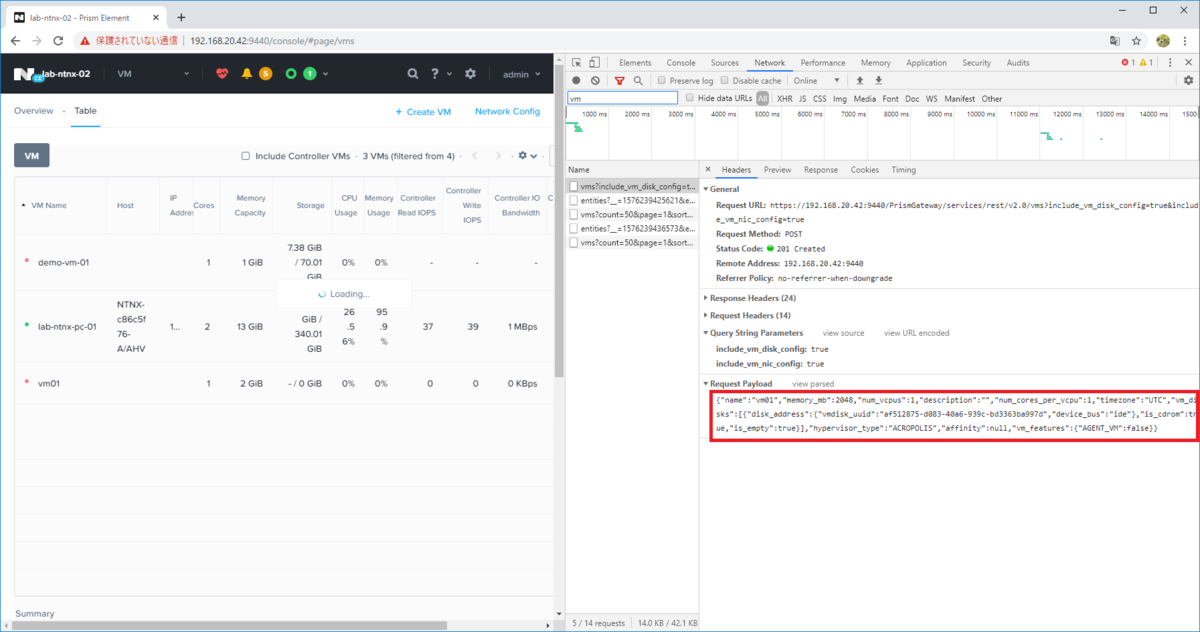Click the network filter text field

pyautogui.click(x=623, y=98)
